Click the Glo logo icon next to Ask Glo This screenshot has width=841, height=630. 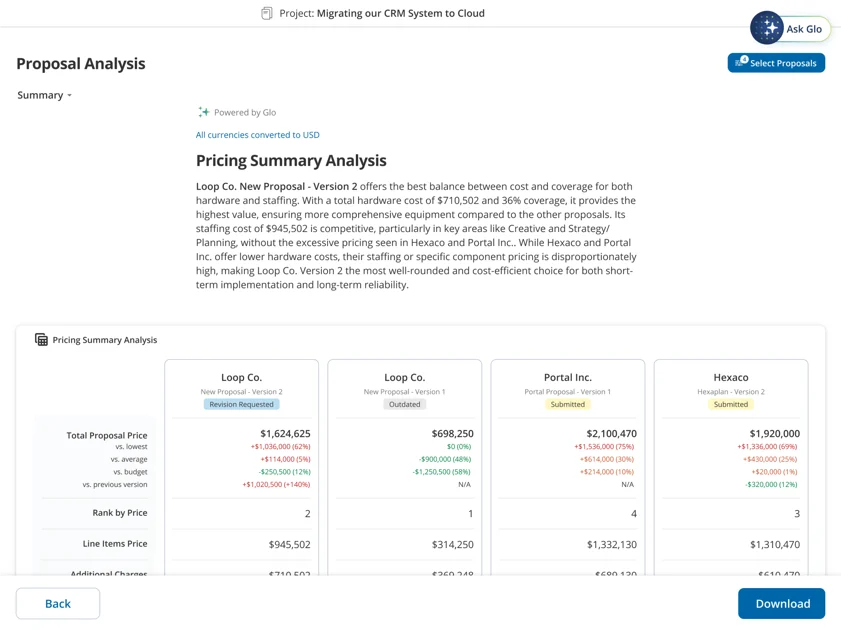pyautogui.click(x=767, y=28)
